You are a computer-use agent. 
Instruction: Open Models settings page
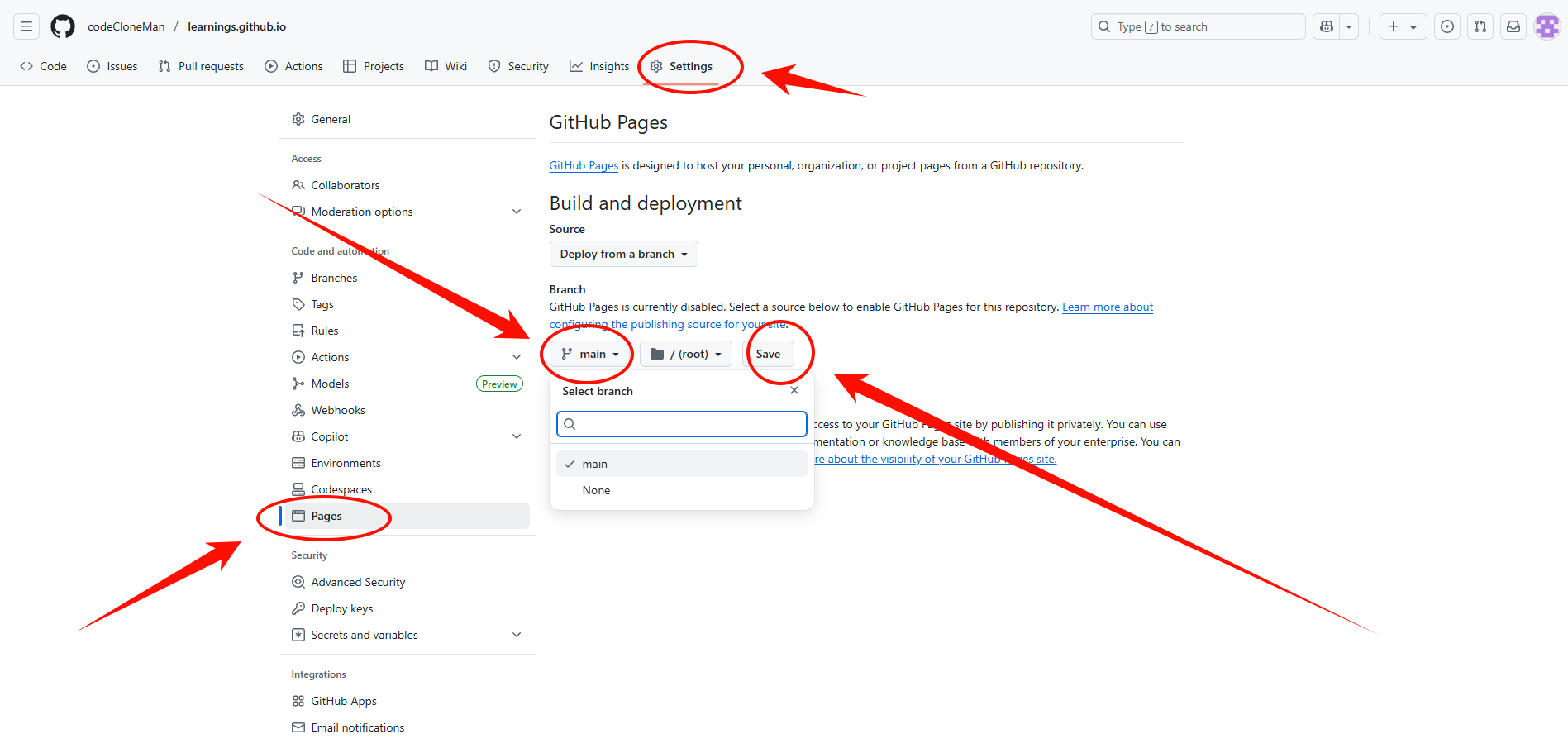(407, 384)
